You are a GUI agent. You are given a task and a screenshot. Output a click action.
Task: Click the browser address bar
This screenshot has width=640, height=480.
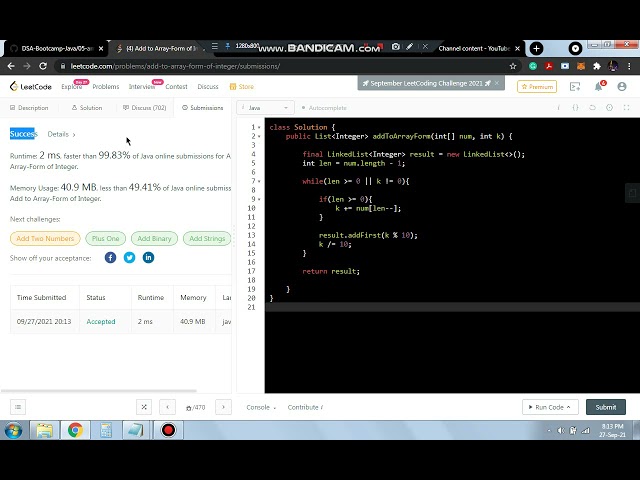coord(286,66)
